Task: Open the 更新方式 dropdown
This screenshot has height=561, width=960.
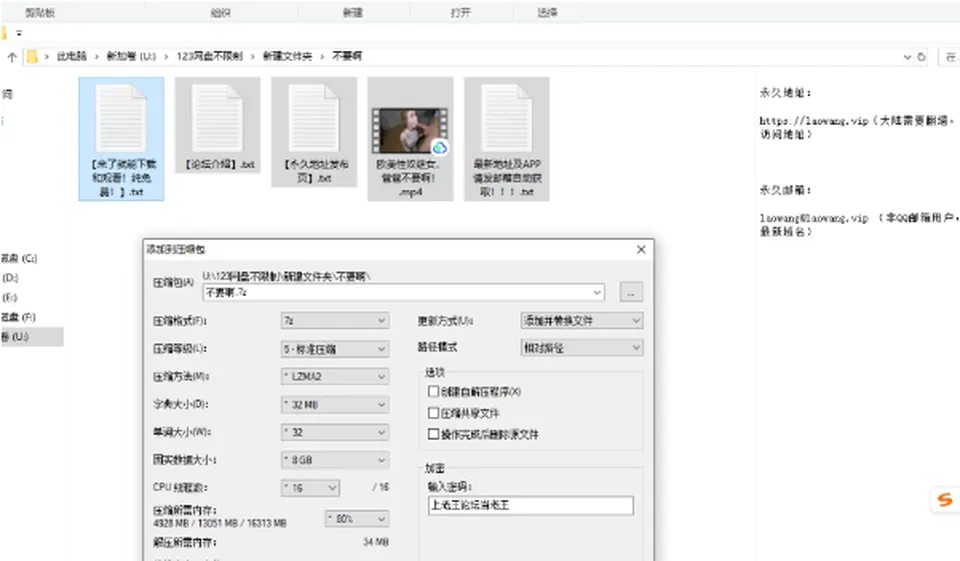Action: 582,320
